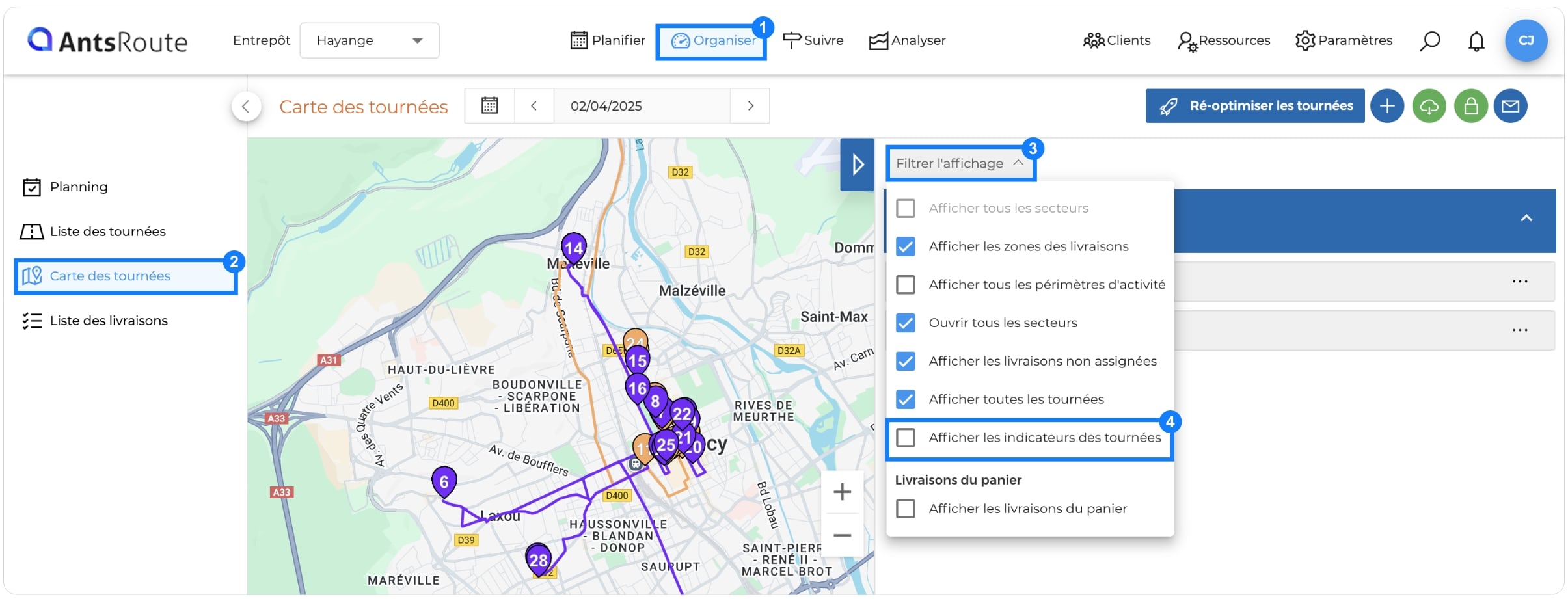Uncheck Ouvrir tous les secteurs
Screen dimensions: 1568x599
[x=906, y=323]
